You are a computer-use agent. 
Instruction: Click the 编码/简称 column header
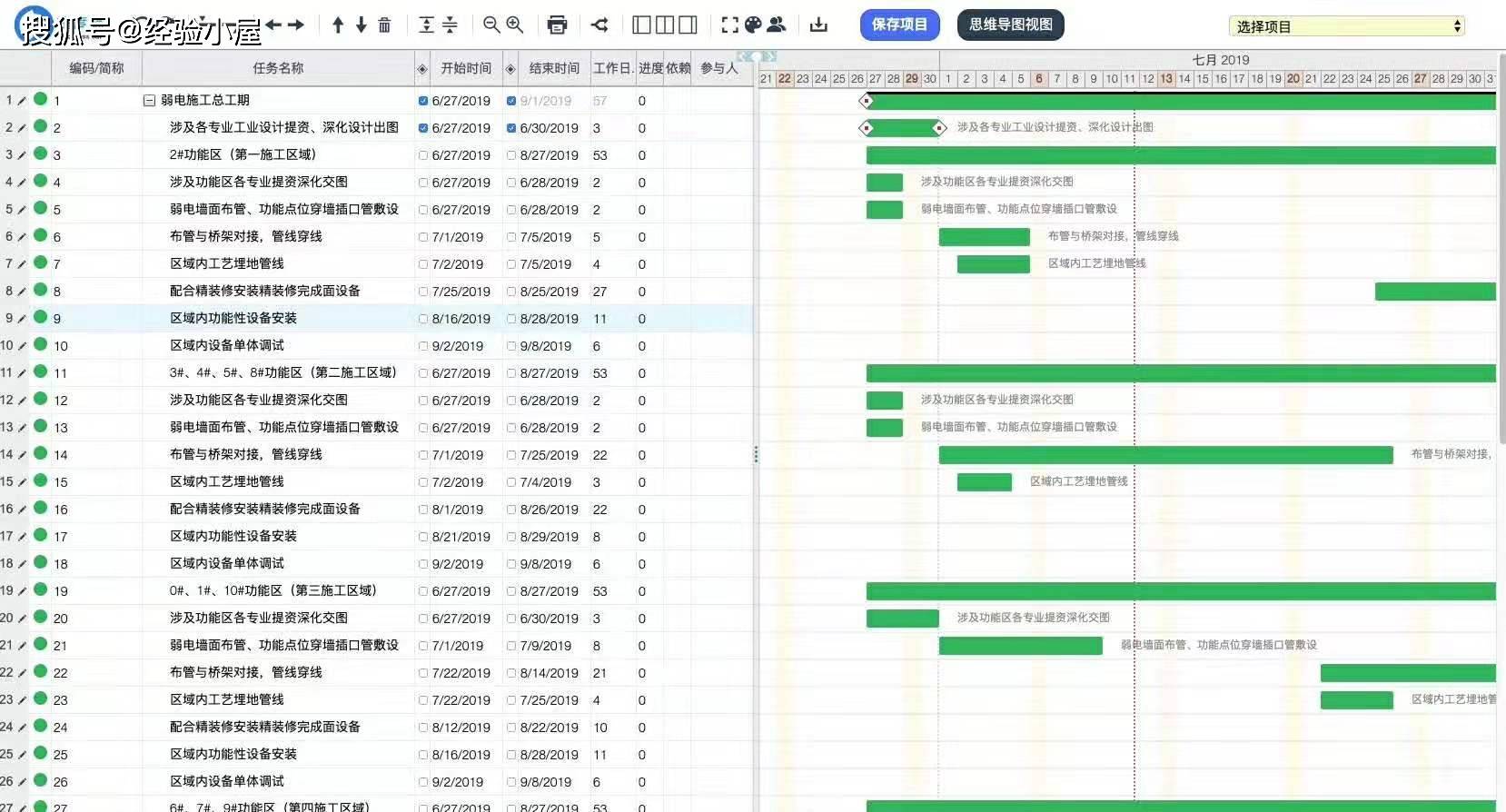[x=96, y=68]
